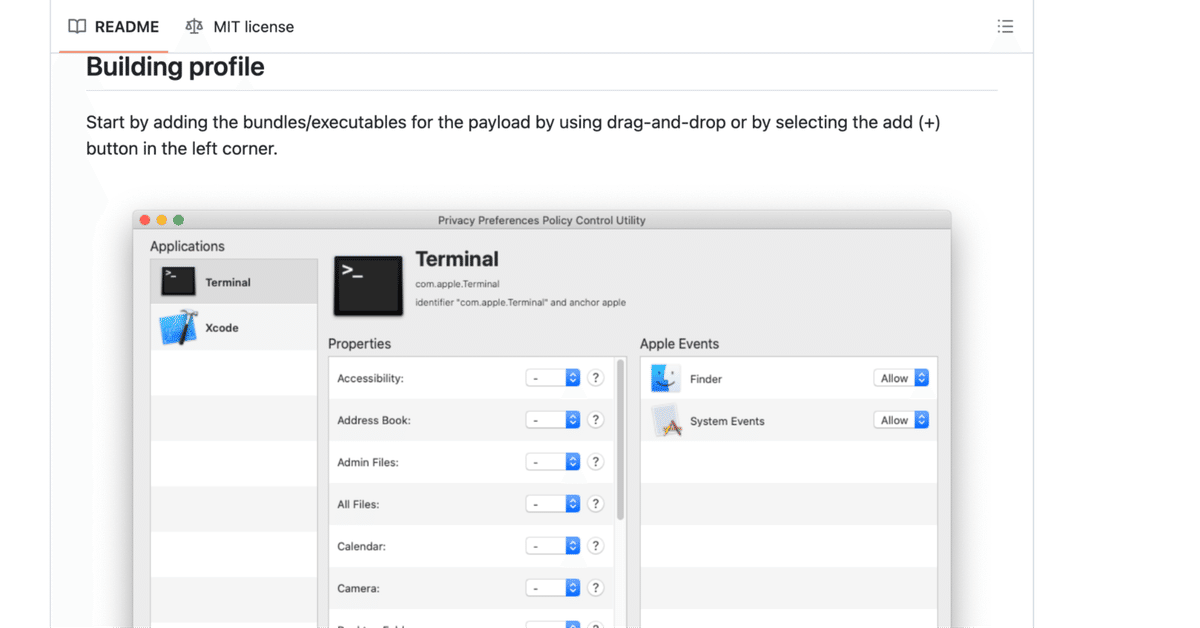Click the MIT license scales icon
The width and height of the screenshot is (1200, 628).
(x=194, y=27)
